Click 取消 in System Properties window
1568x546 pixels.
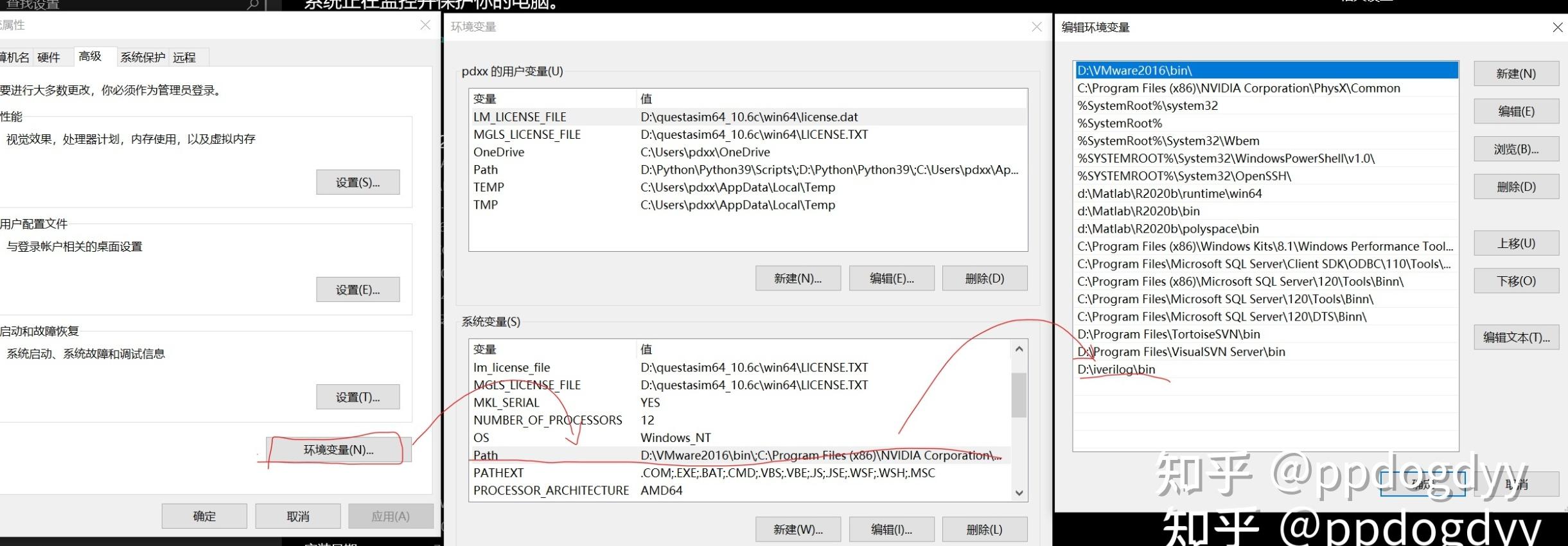(x=298, y=516)
